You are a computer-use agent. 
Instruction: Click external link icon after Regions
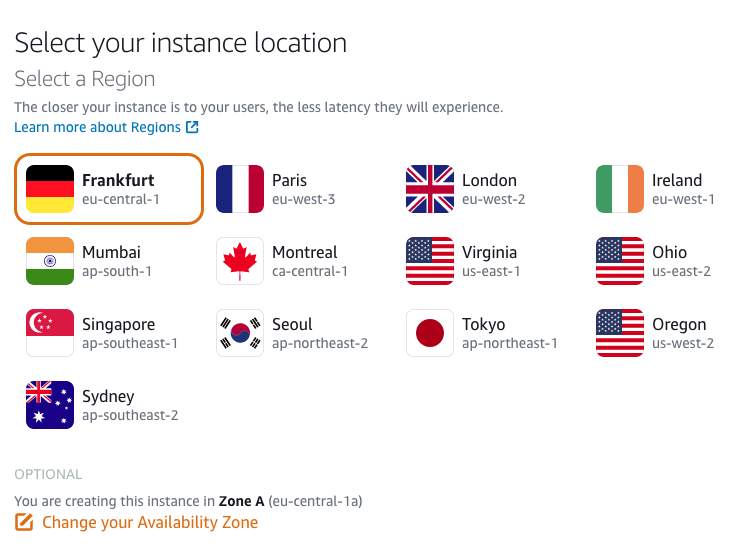pyautogui.click(x=192, y=127)
